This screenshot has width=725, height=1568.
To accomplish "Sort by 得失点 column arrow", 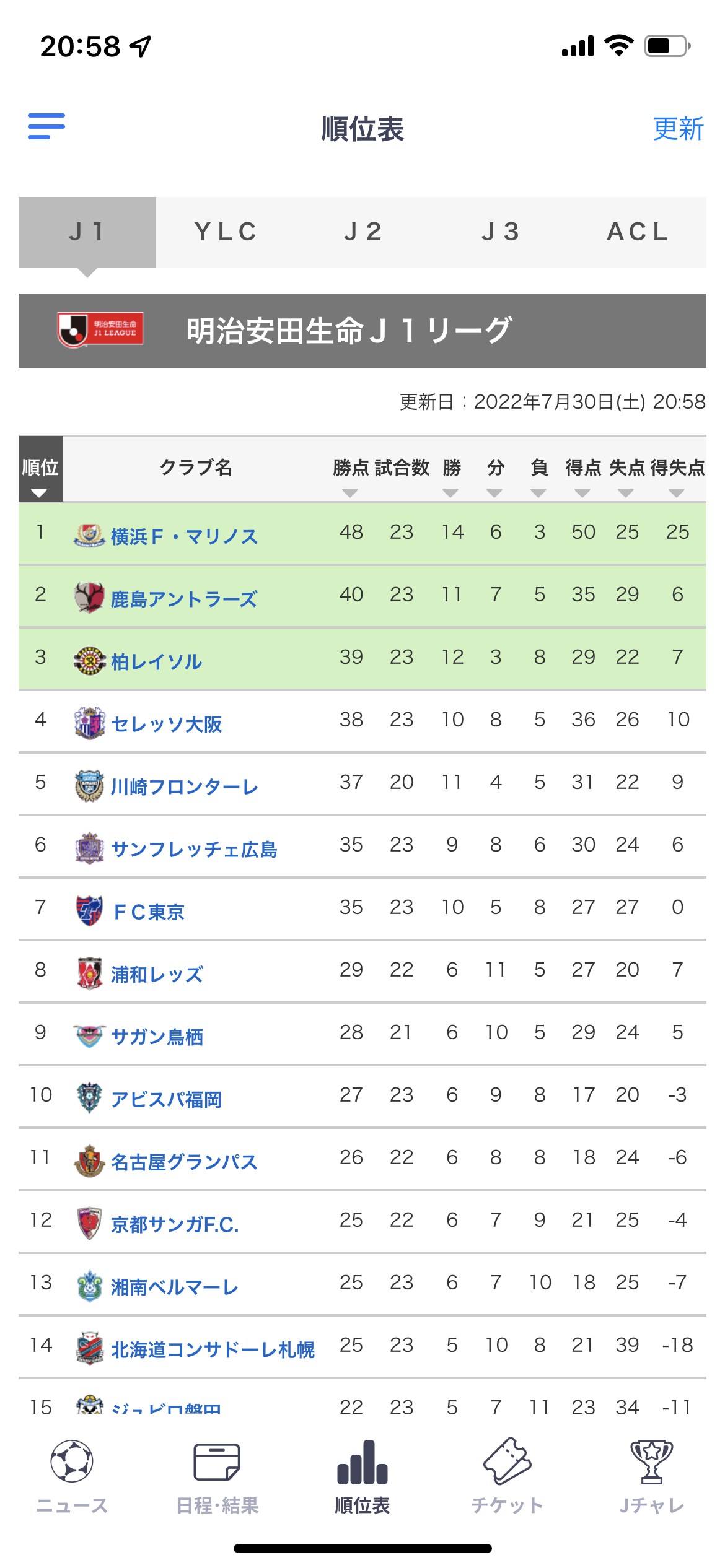I will [x=677, y=493].
